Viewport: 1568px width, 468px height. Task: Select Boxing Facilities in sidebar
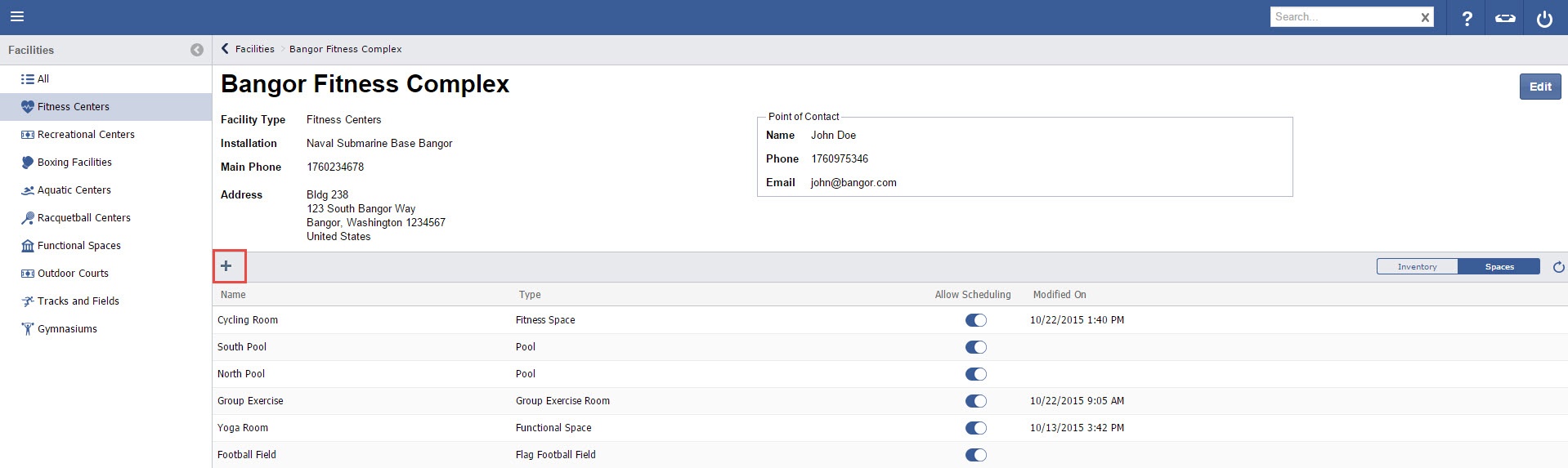(x=74, y=163)
